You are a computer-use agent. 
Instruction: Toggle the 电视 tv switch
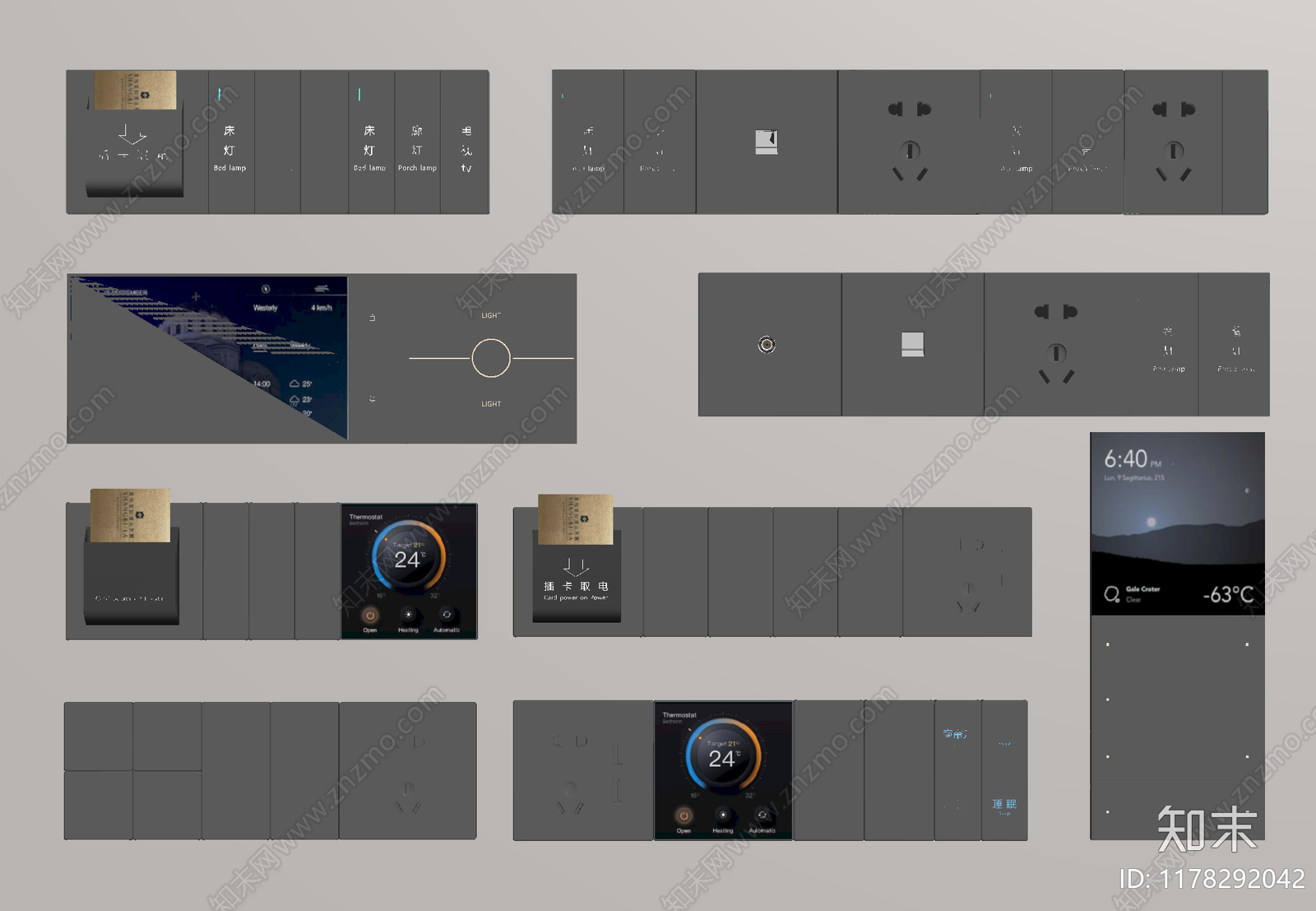pos(466,142)
